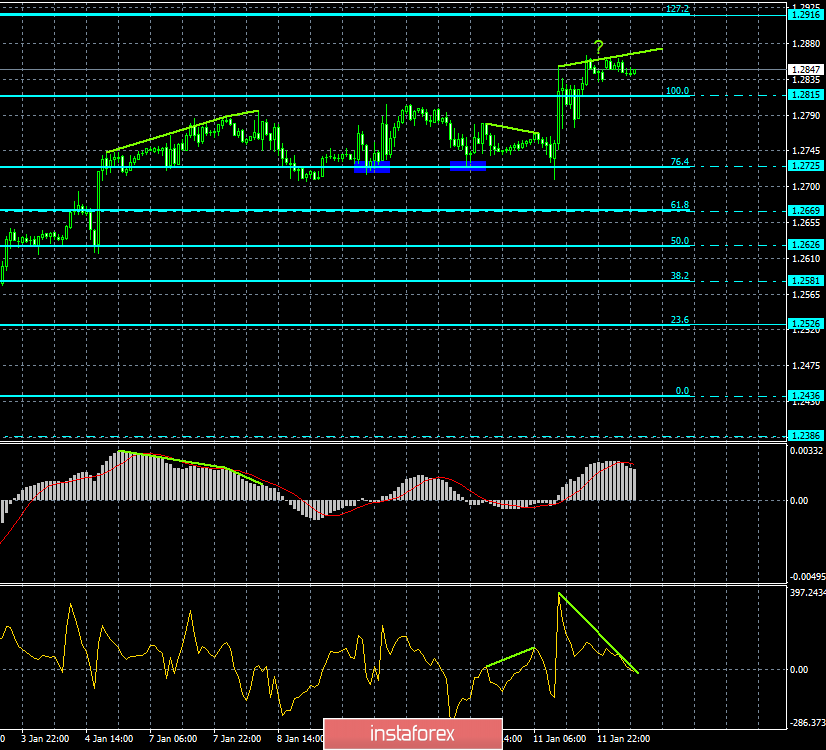Click the 1.2918 price tag on the axis
This screenshot has width=826, height=750.
tap(804, 14)
